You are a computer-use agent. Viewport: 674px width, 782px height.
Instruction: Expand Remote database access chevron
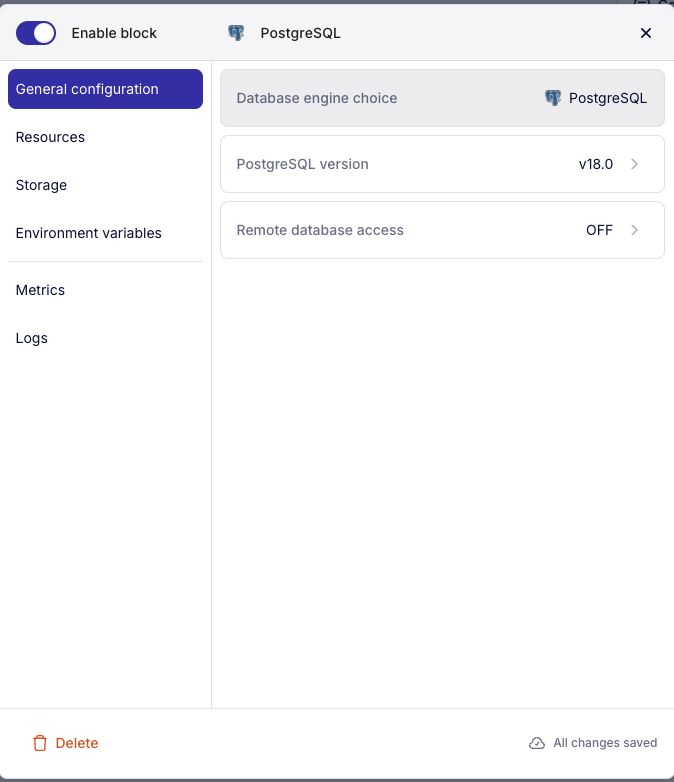click(635, 230)
